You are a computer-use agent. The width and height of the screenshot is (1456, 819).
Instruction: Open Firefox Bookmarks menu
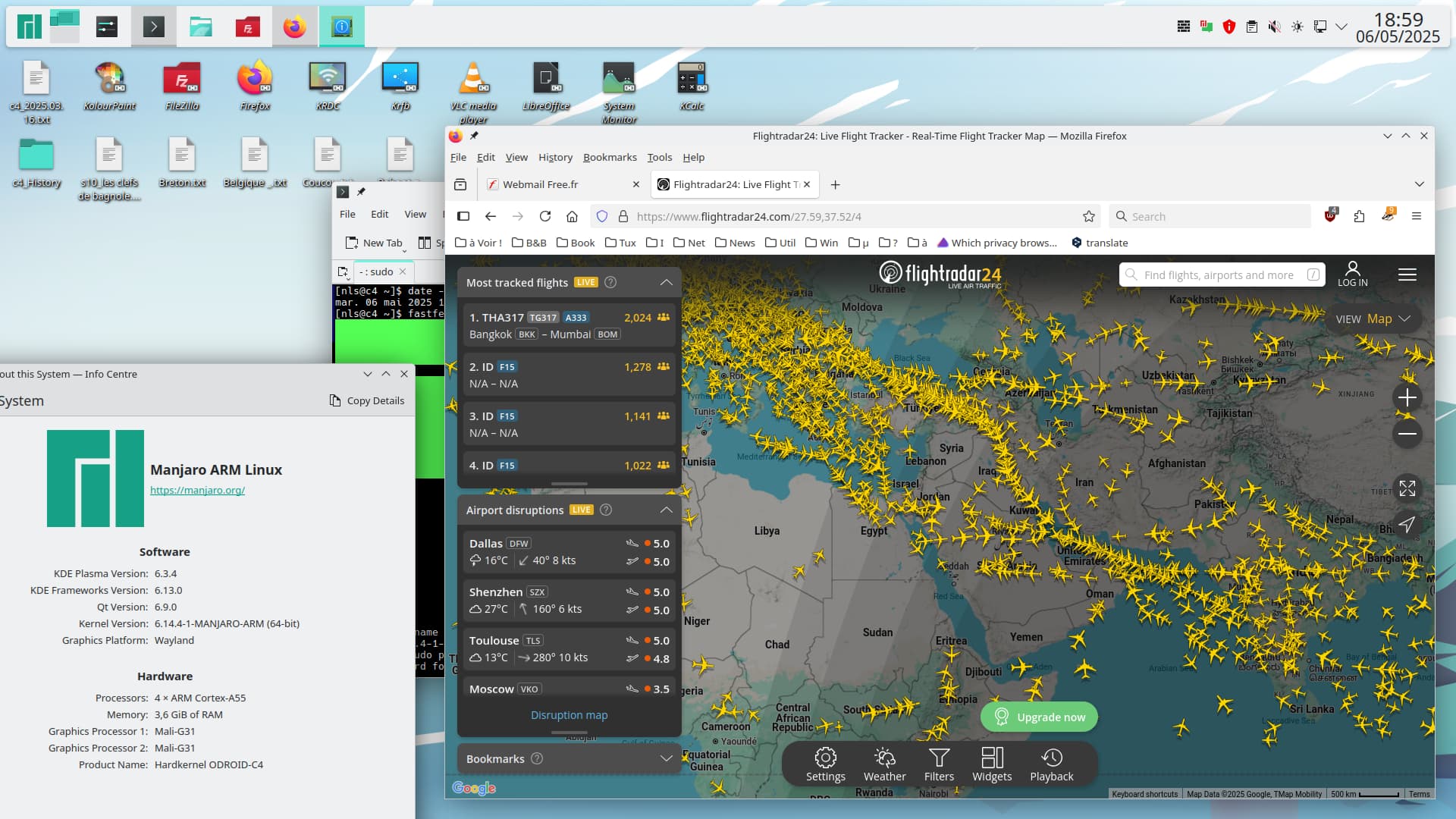point(610,157)
